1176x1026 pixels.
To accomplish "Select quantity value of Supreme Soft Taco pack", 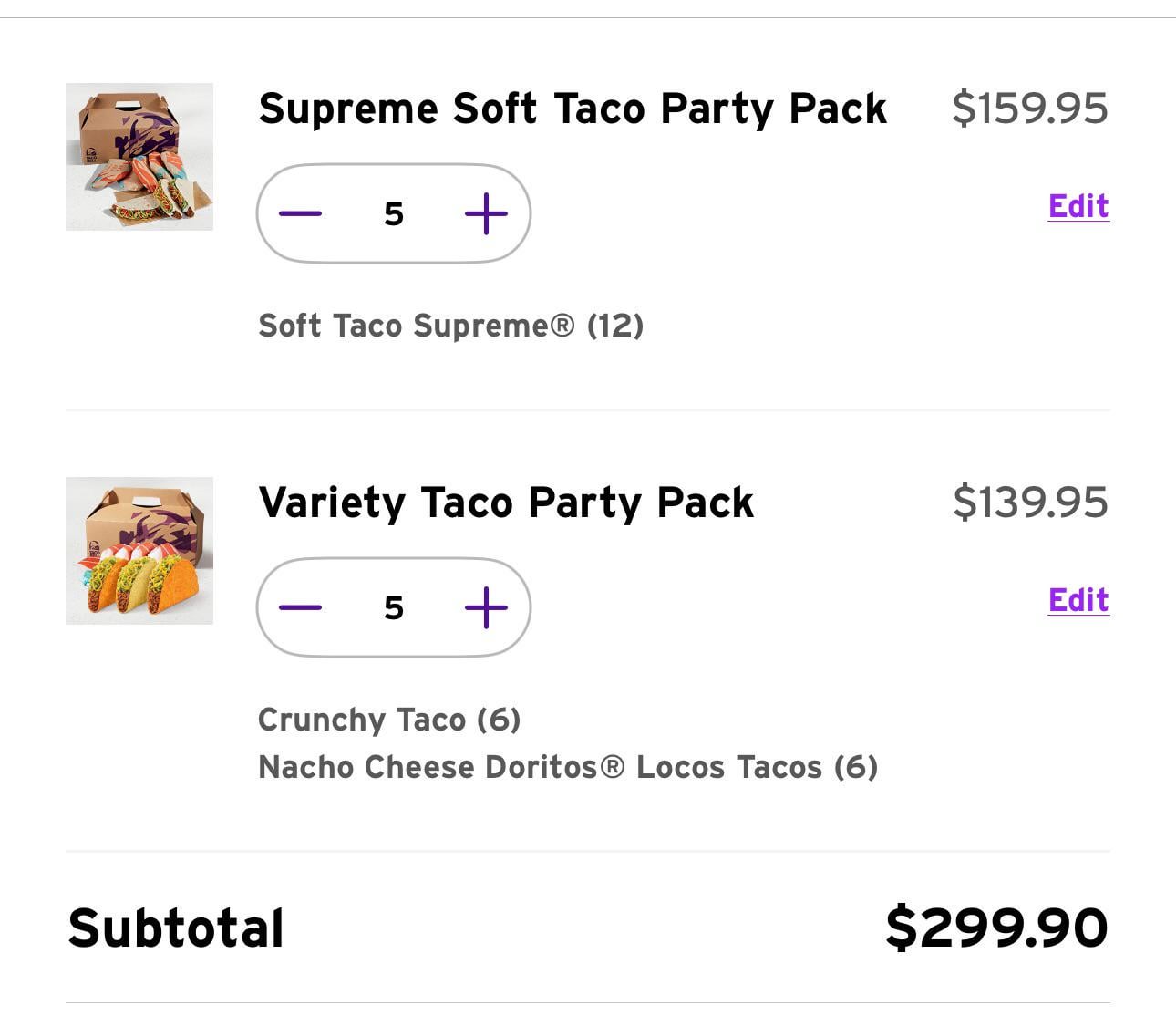I will [394, 213].
